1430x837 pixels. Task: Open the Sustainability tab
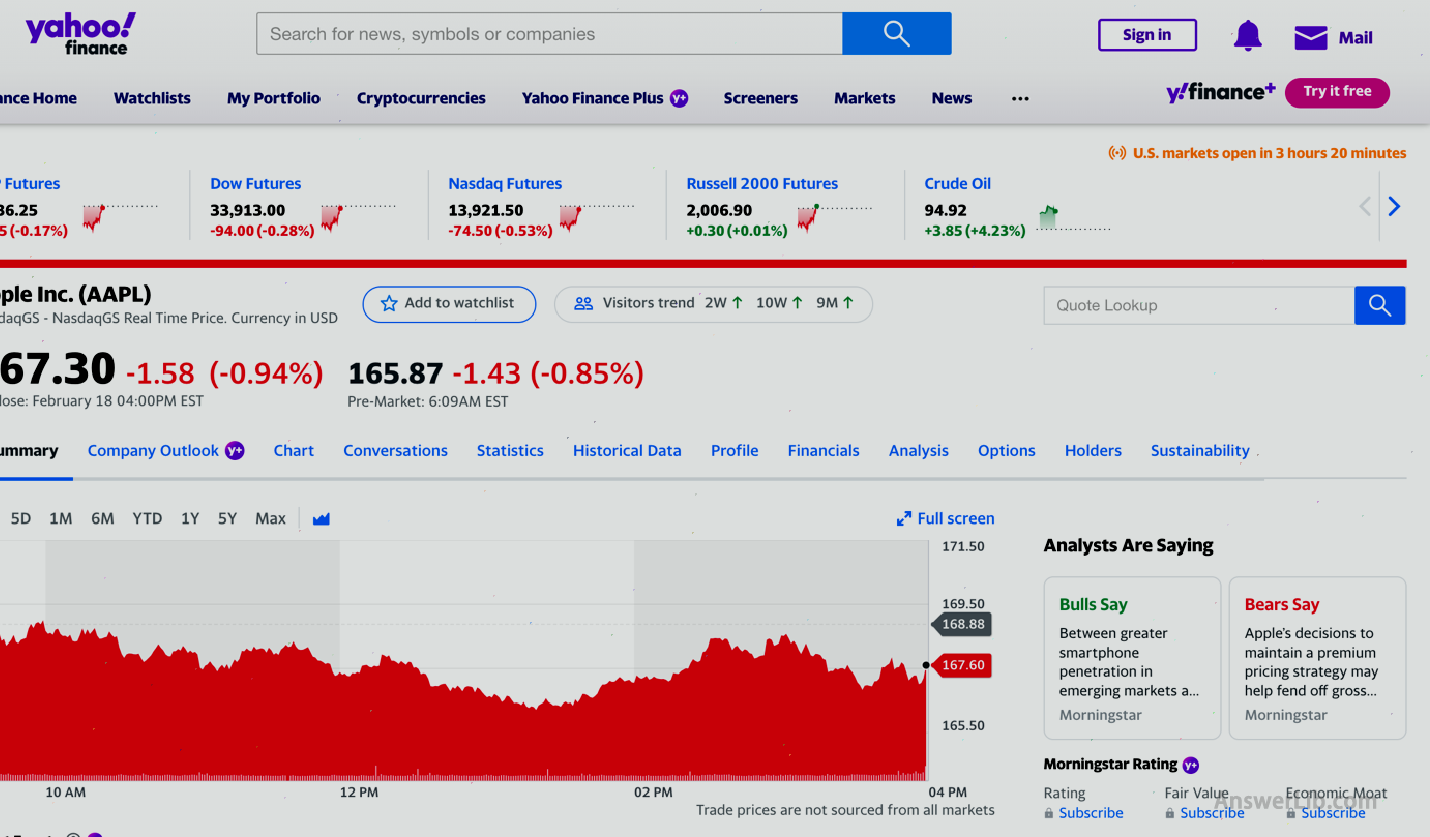tap(1201, 451)
